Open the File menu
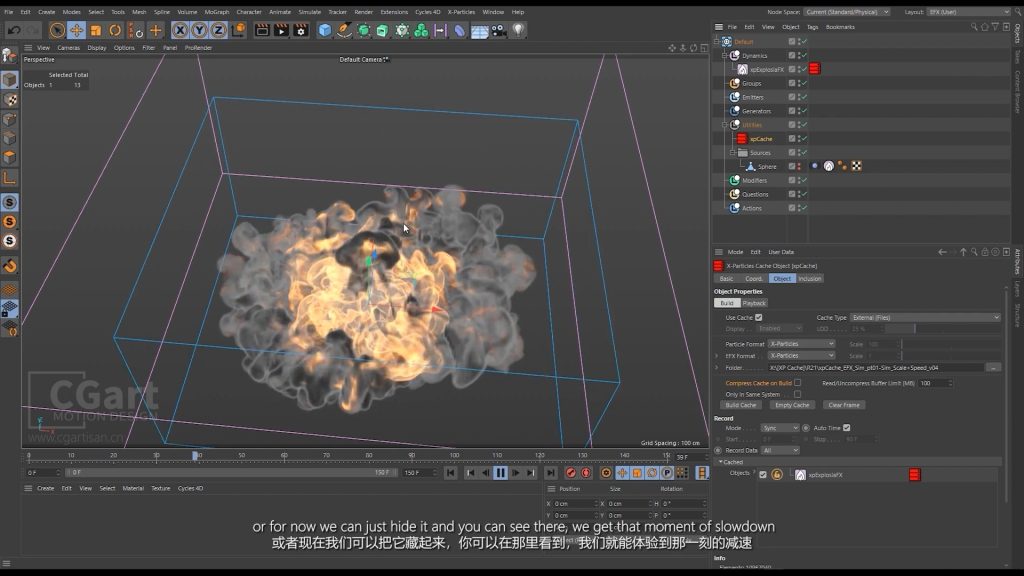The width and height of the screenshot is (1024, 576). (8, 12)
